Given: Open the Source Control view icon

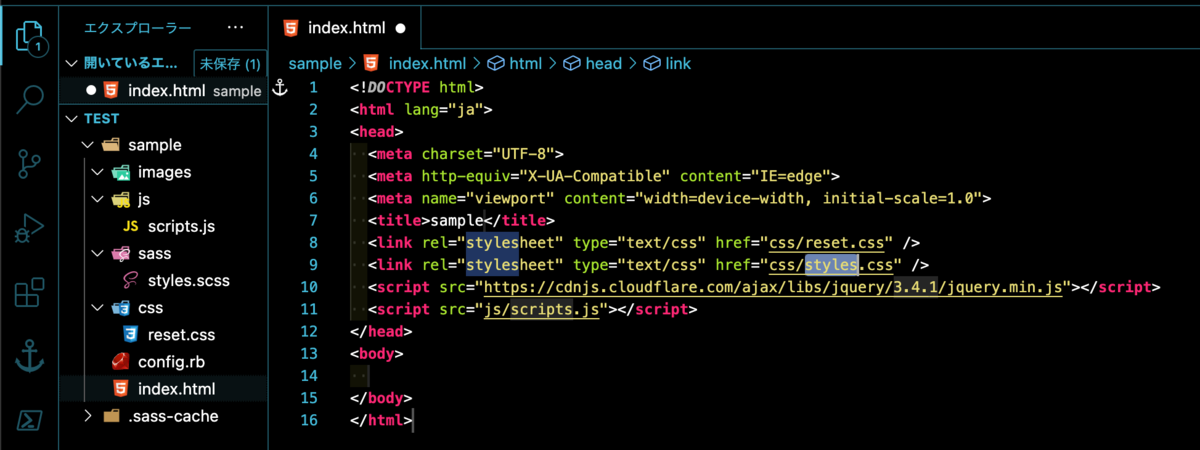Looking at the screenshot, I should (30, 162).
